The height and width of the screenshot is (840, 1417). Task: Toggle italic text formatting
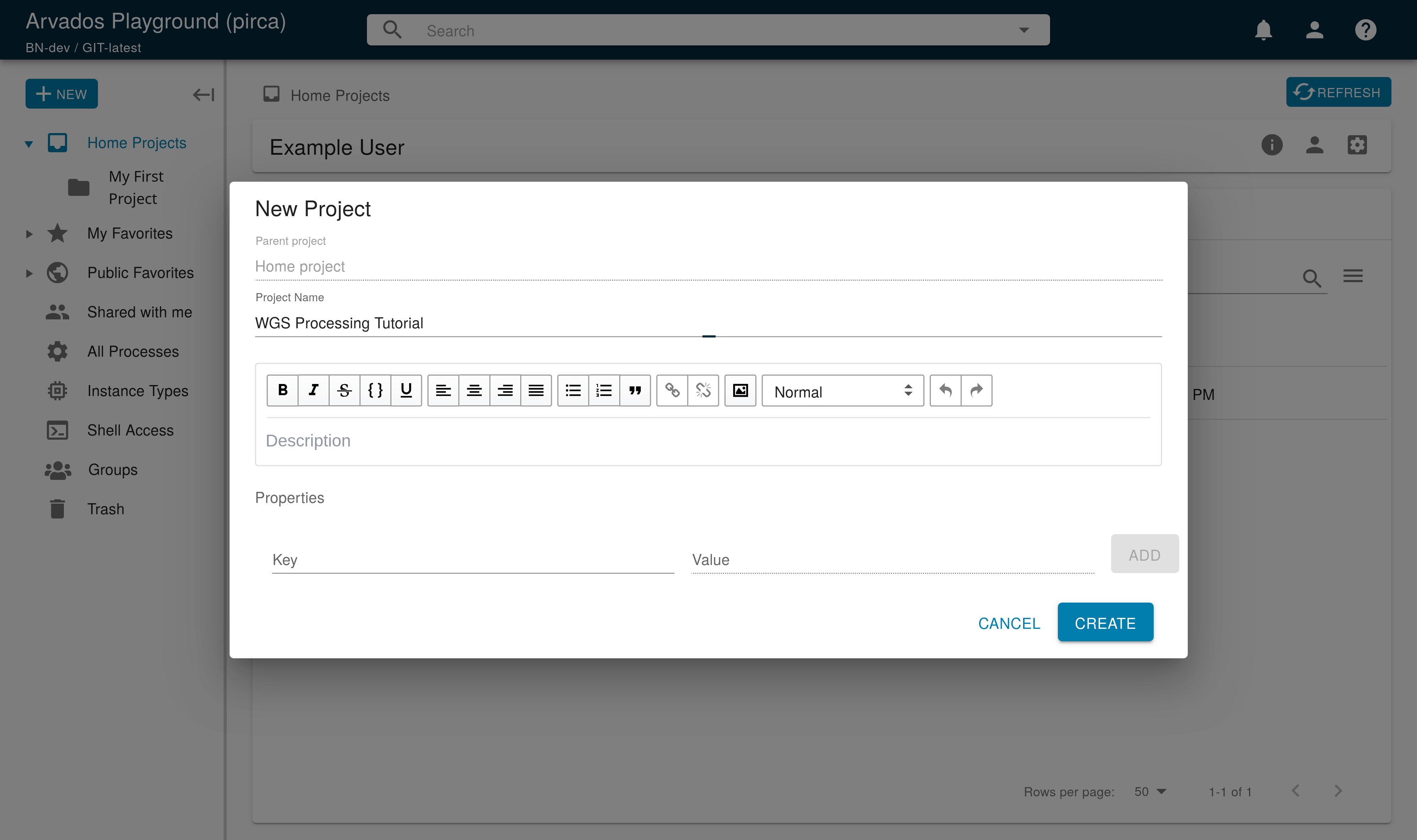coord(313,390)
